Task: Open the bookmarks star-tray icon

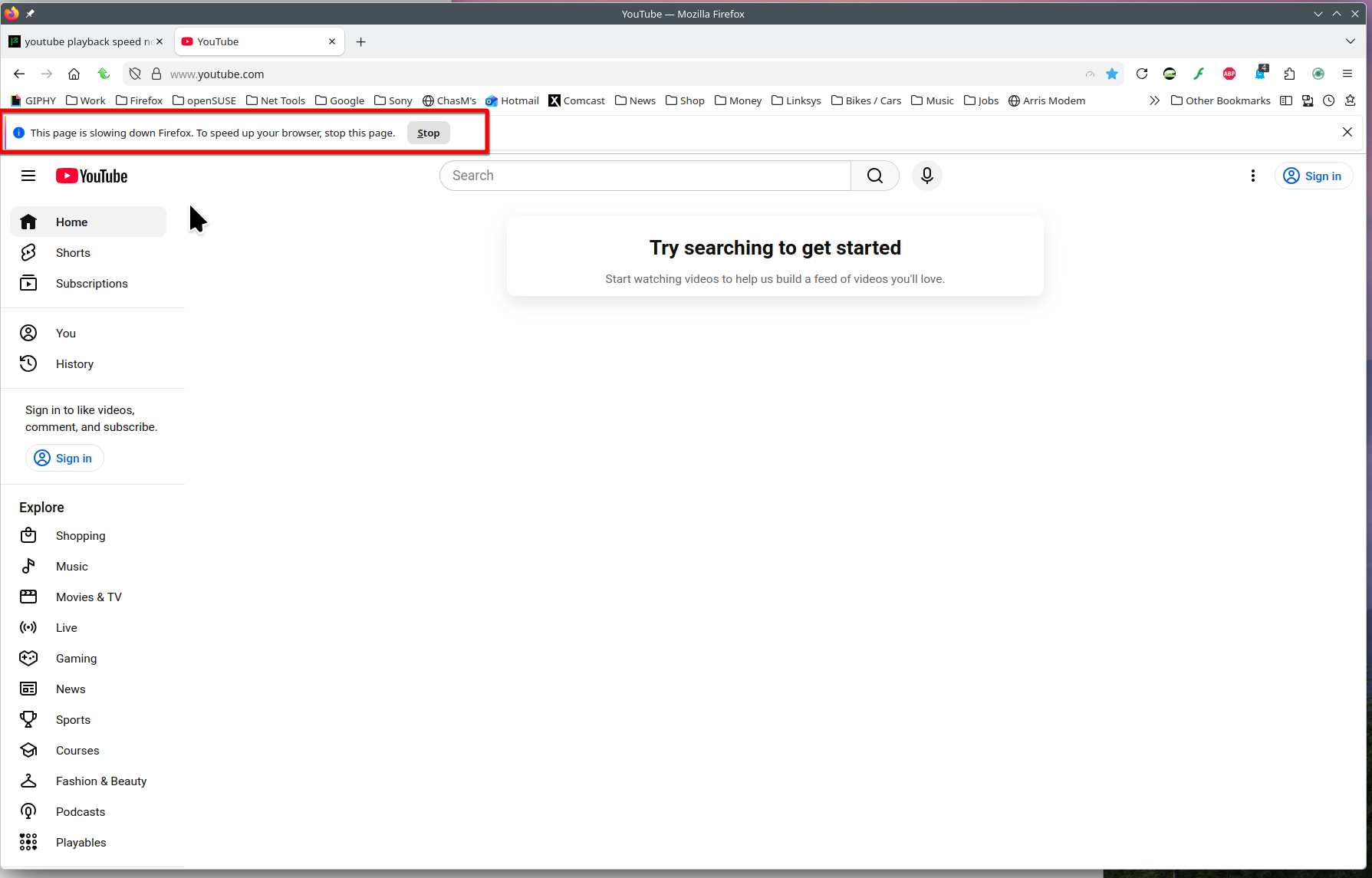Action: pyautogui.click(x=1351, y=100)
